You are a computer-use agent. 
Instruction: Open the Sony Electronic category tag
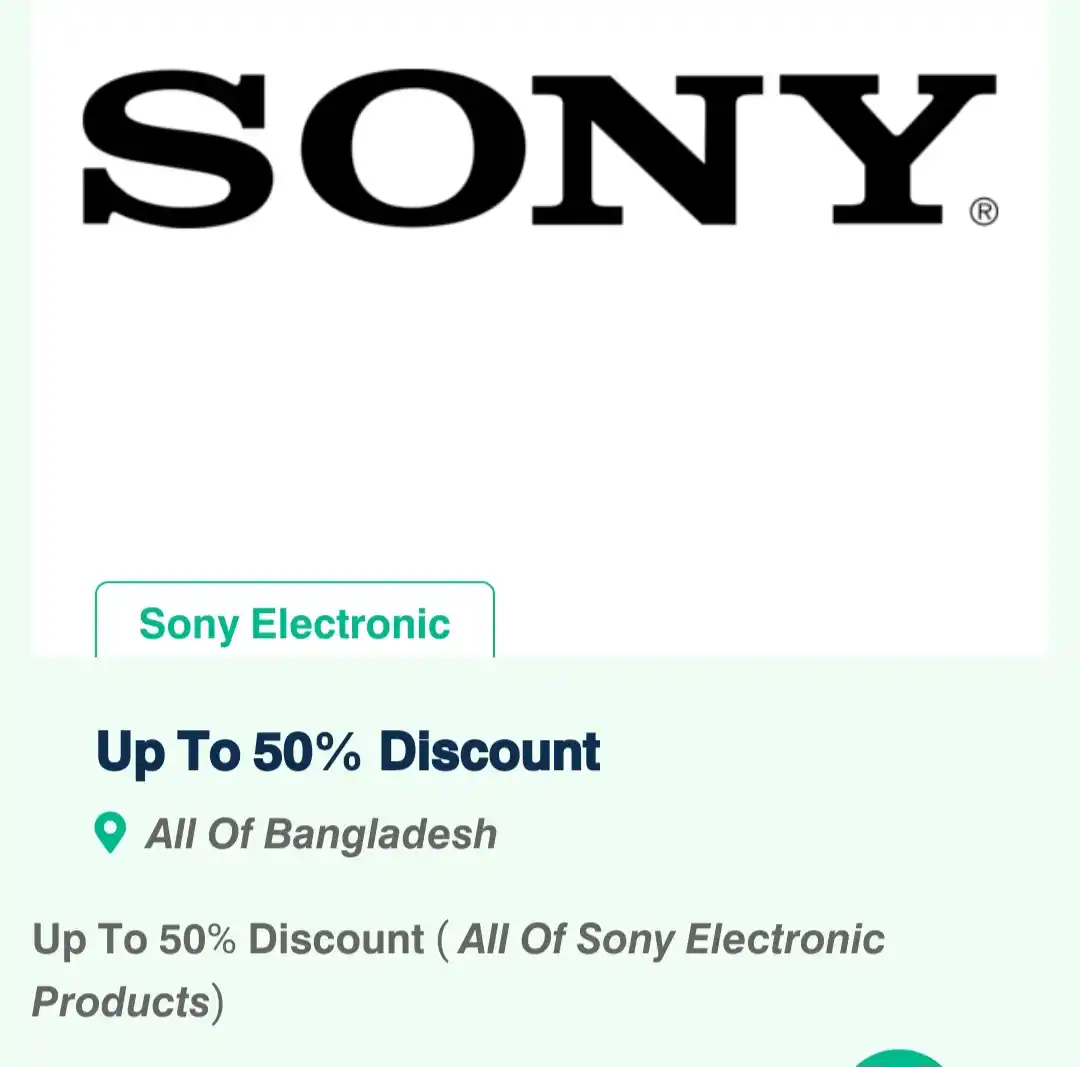295,623
